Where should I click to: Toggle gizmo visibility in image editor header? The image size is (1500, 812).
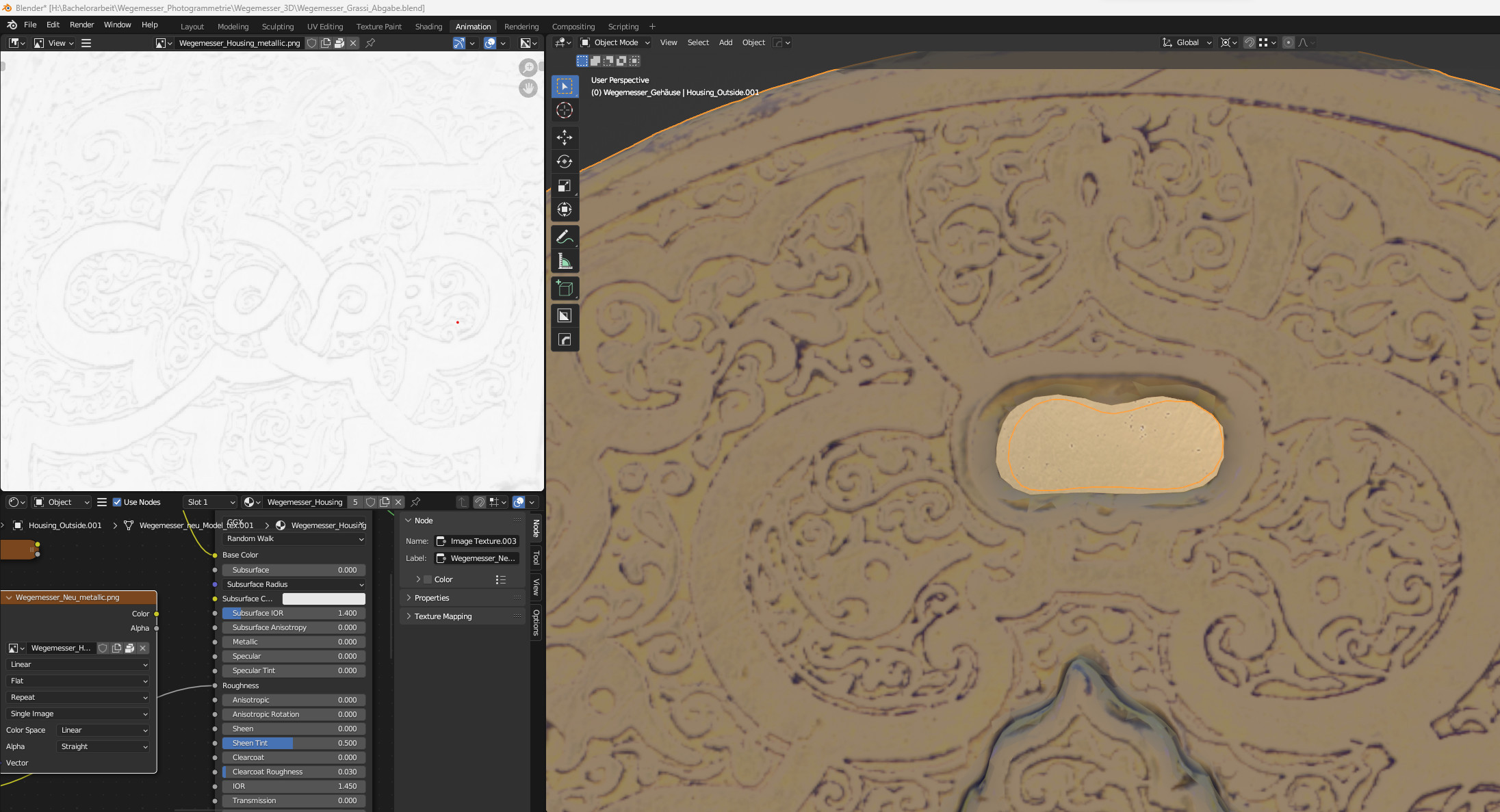tap(459, 43)
